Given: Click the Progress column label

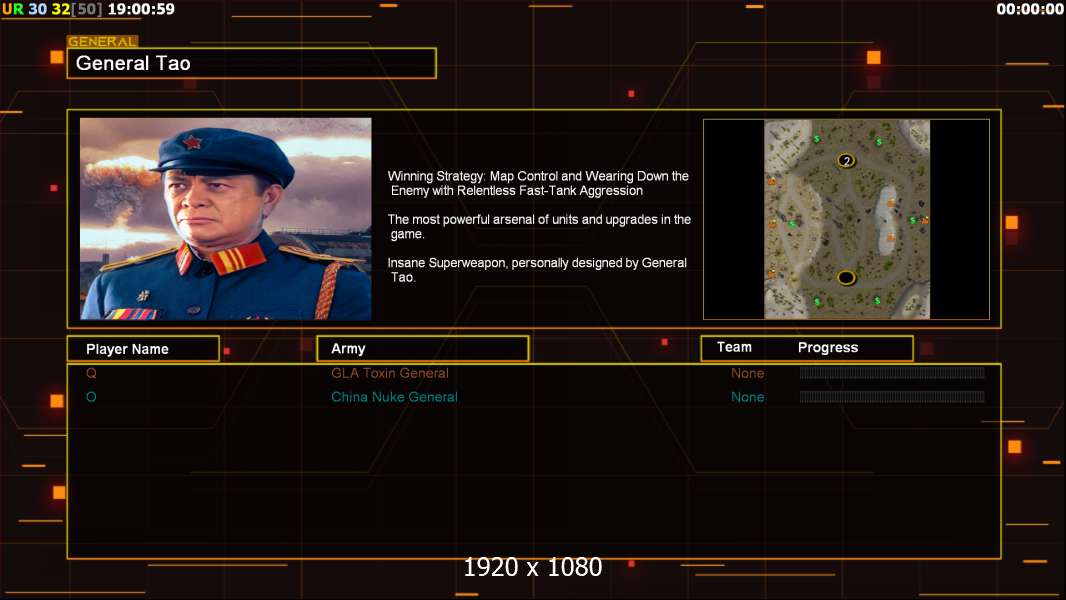Looking at the screenshot, I should [827, 347].
